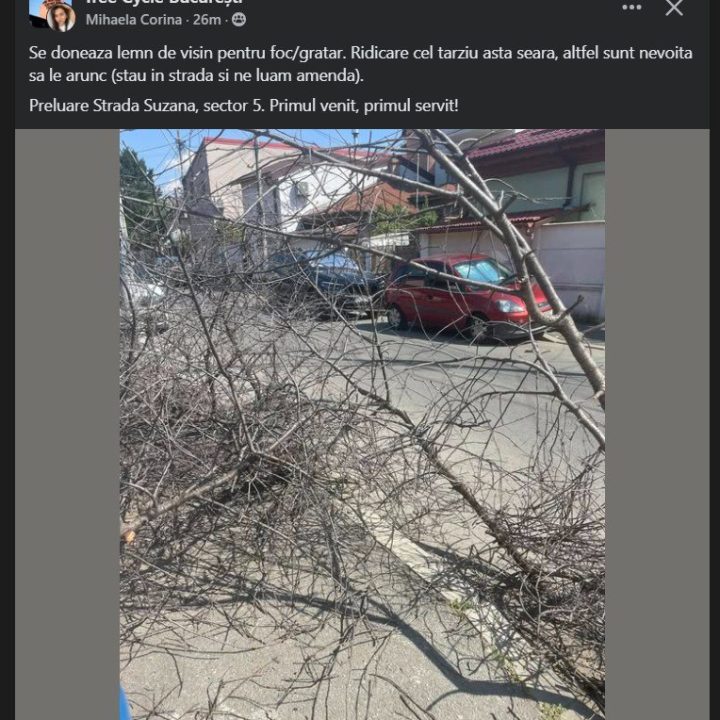The height and width of the screenshot is (720, 720).
Task: Open the photo of cut cherry branches
Action: [362, 424]
